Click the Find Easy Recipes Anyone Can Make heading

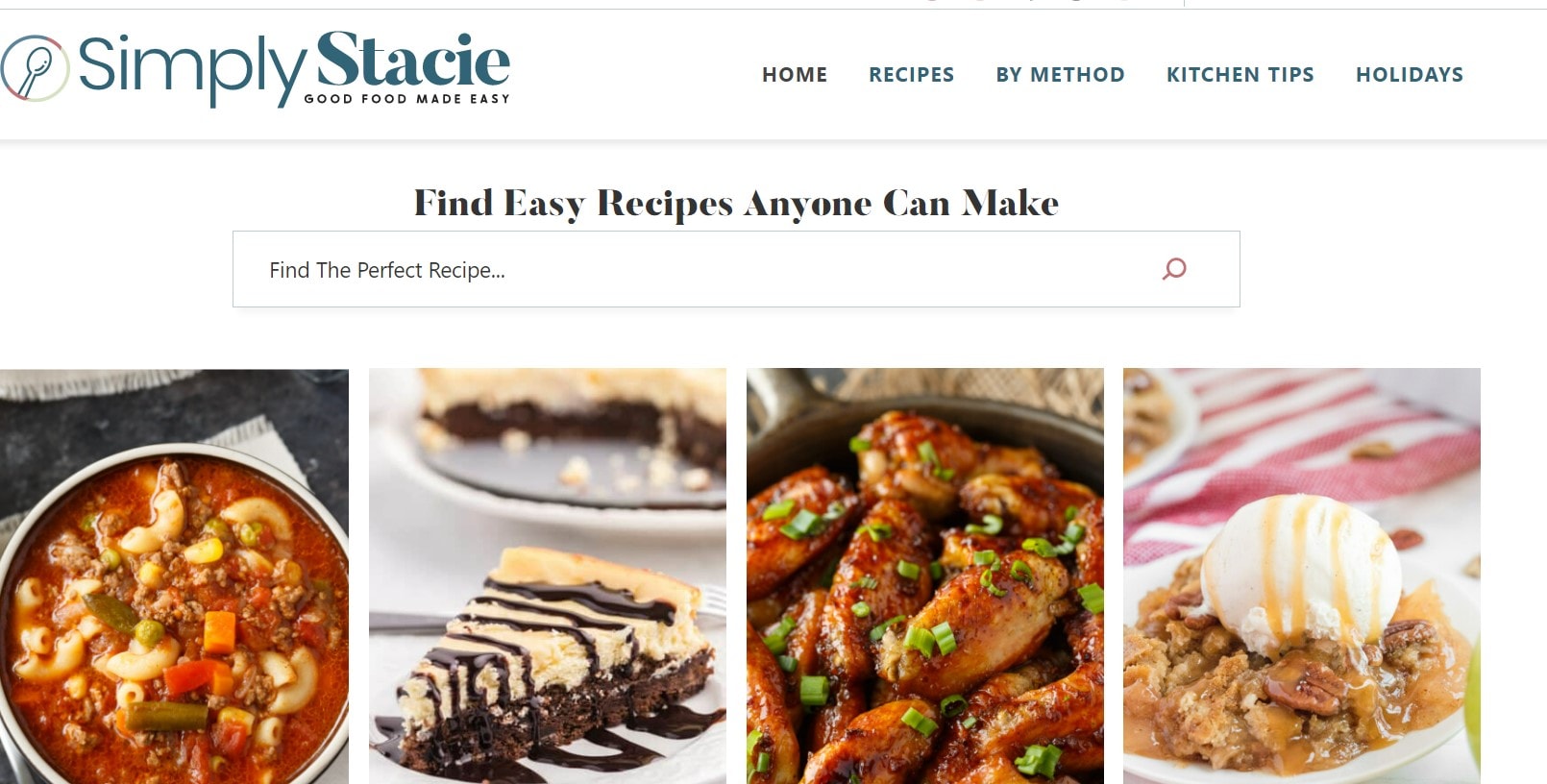[736, 203]
